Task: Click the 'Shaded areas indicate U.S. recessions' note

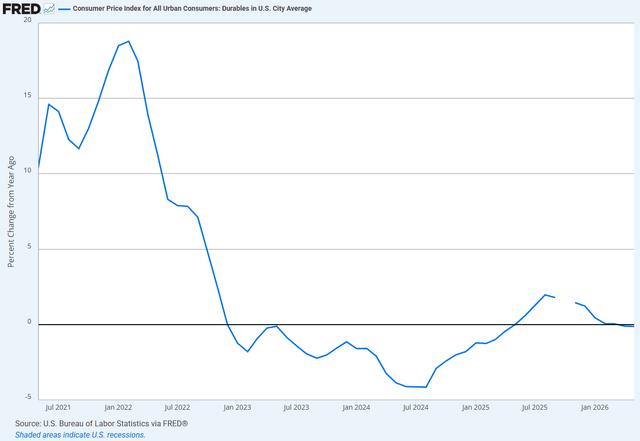Action: point(80,435)
